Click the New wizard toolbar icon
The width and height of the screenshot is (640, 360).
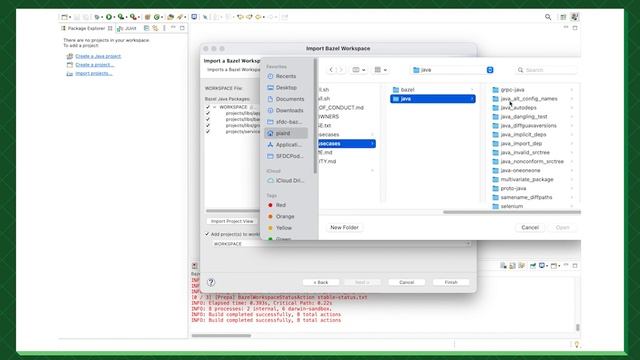point(64,17)
